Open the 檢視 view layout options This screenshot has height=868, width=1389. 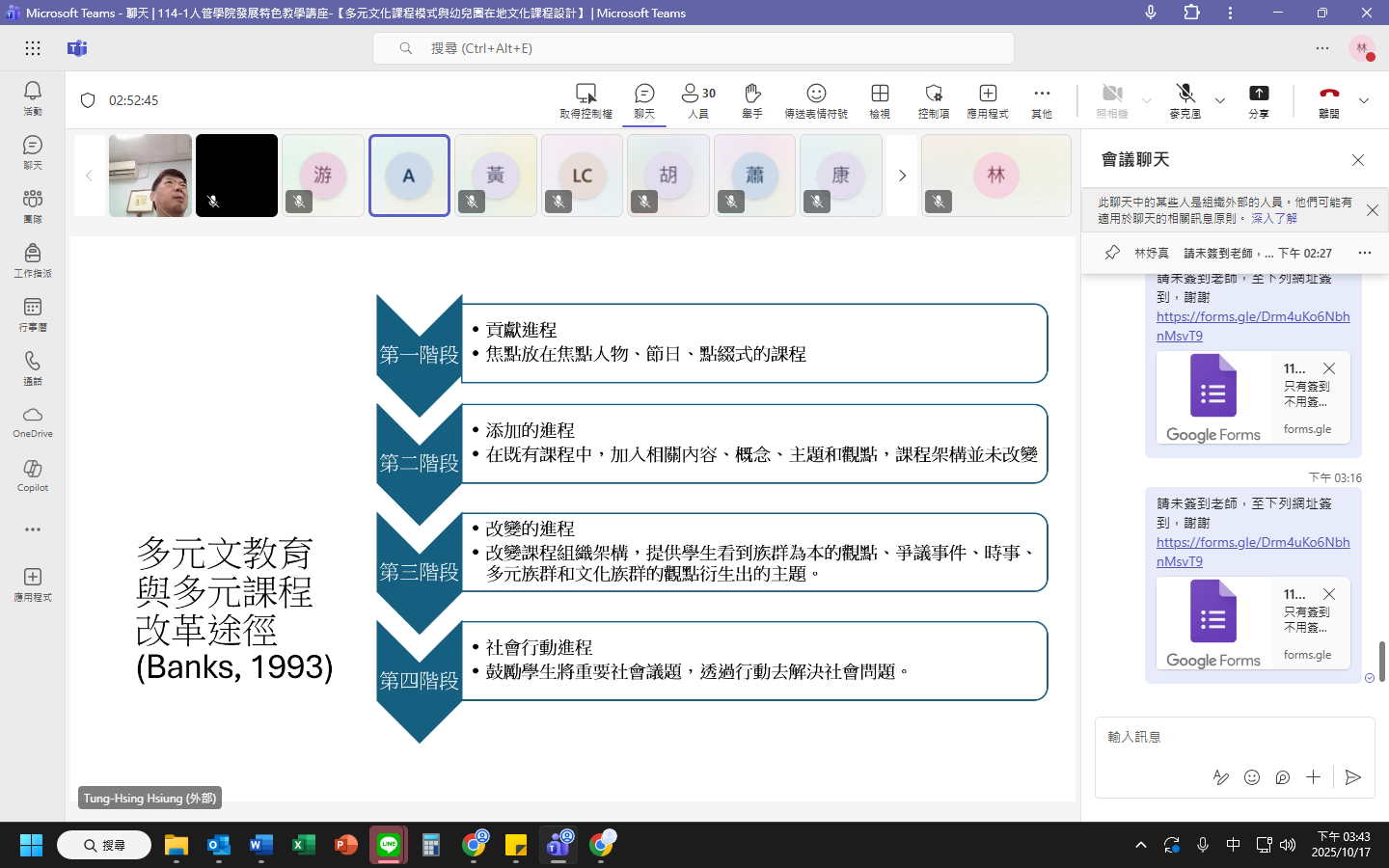[880, 99]
